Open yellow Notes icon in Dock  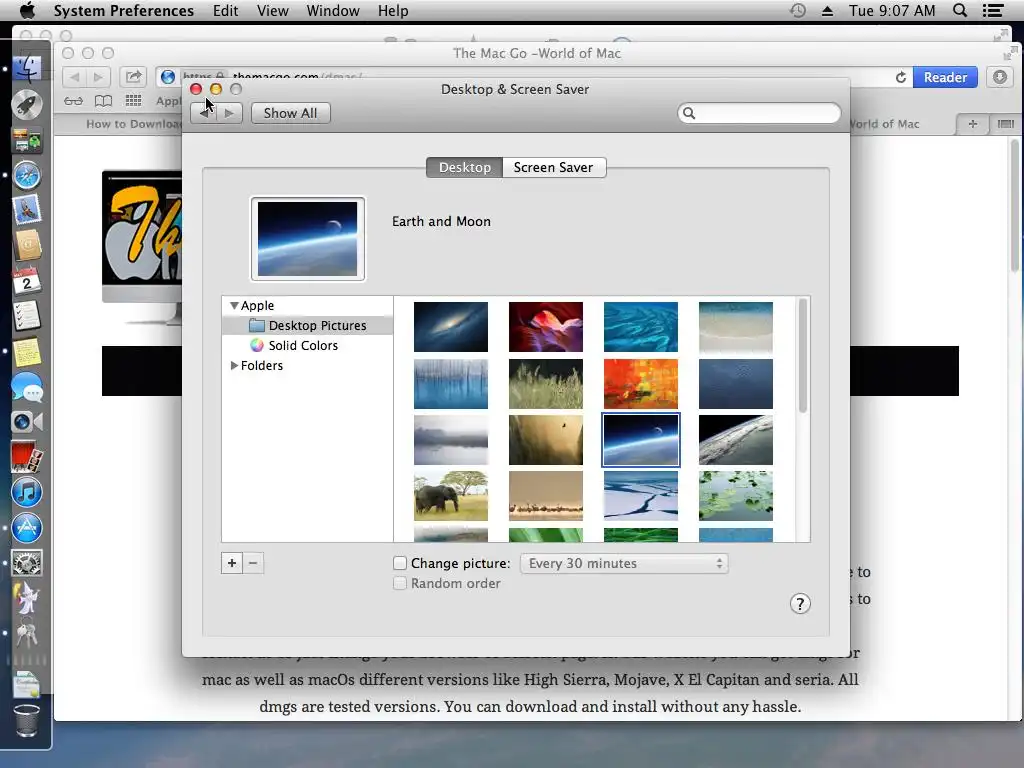[x=27, y=351]
